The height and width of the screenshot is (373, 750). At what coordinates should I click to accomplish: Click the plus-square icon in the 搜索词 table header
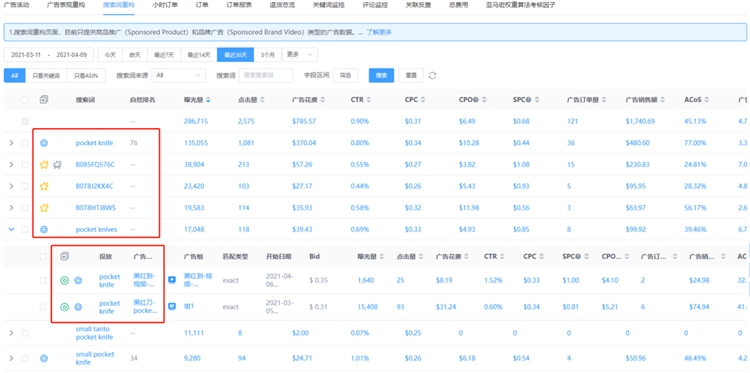44,99
